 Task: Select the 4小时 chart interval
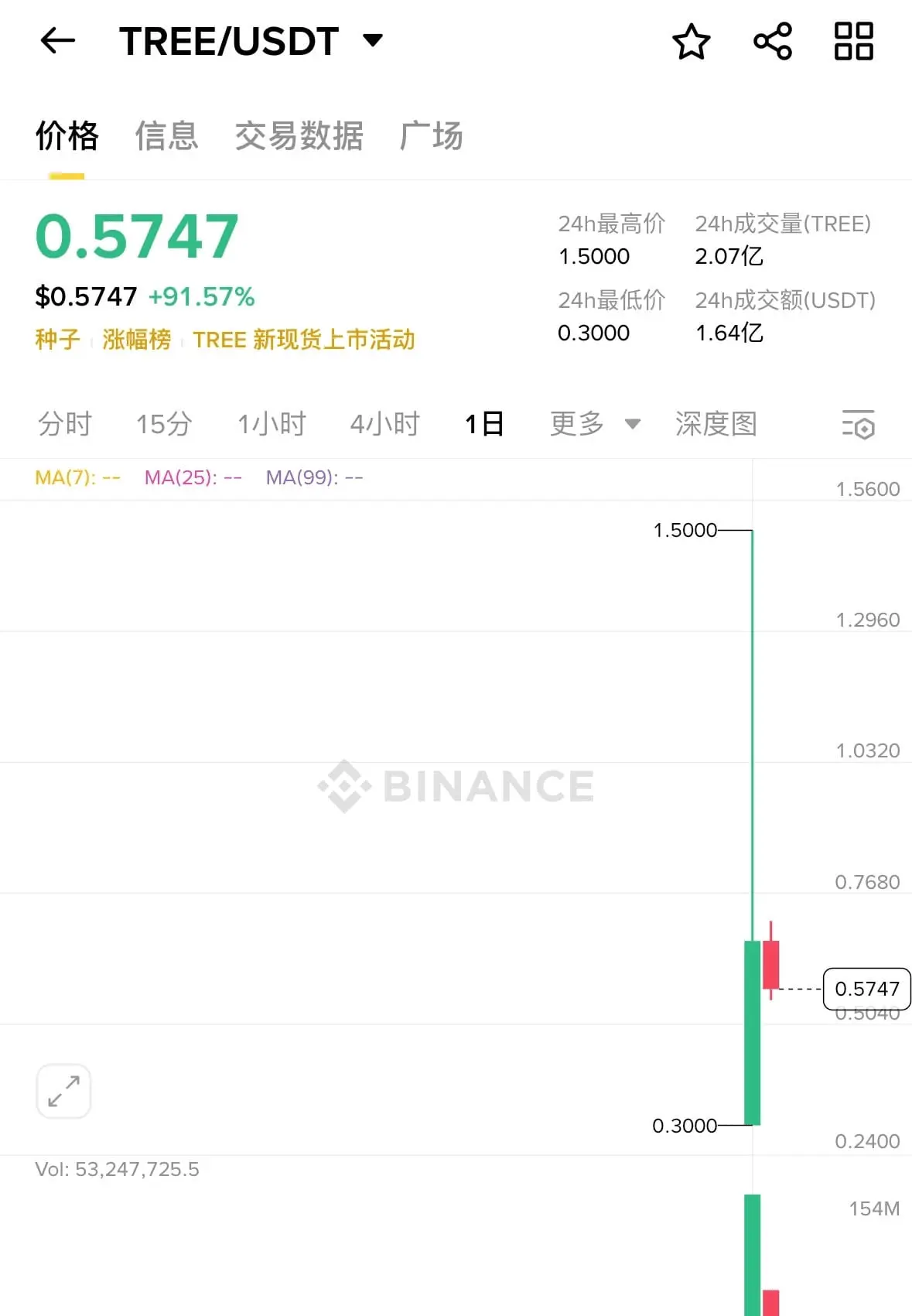(x=384, y=424)
